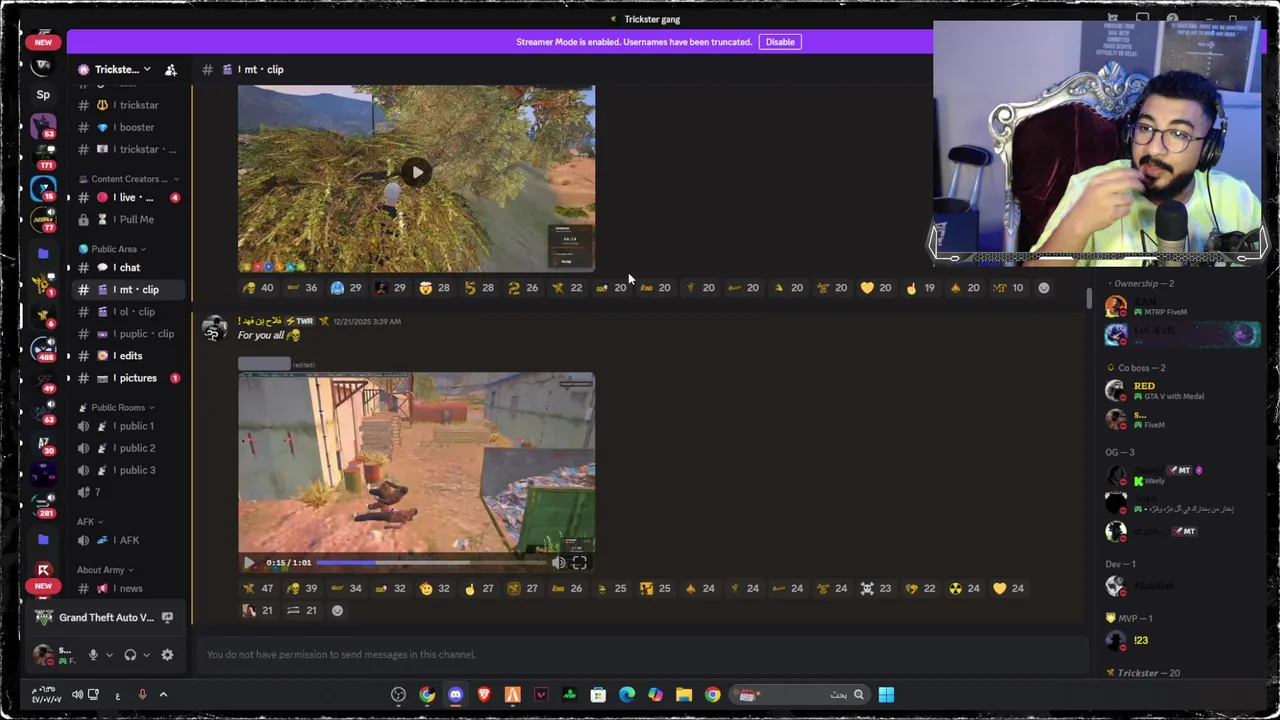Play the 0:15 / 1:01 video

249,563
